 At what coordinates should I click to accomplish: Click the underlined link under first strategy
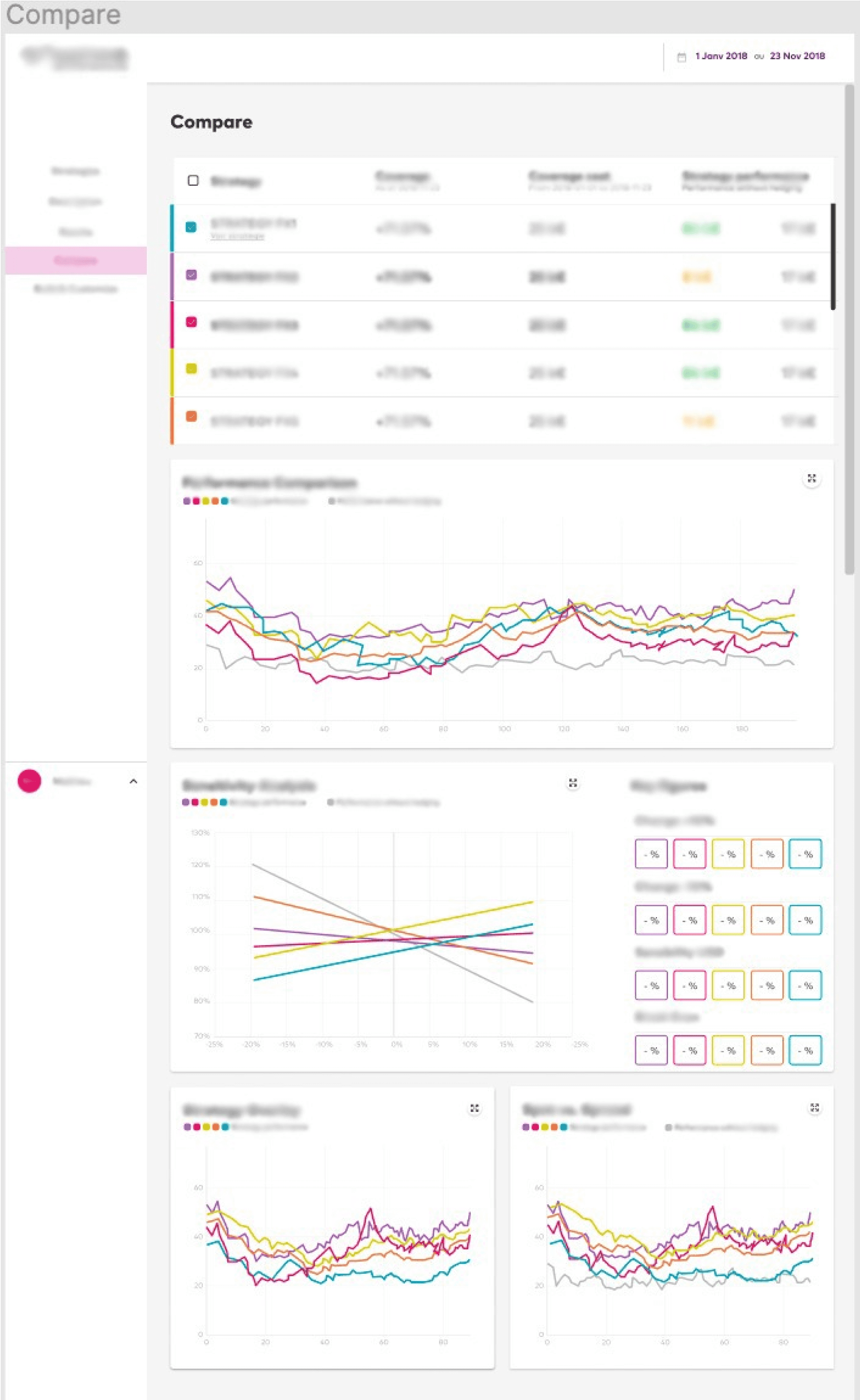pos(237,236)
